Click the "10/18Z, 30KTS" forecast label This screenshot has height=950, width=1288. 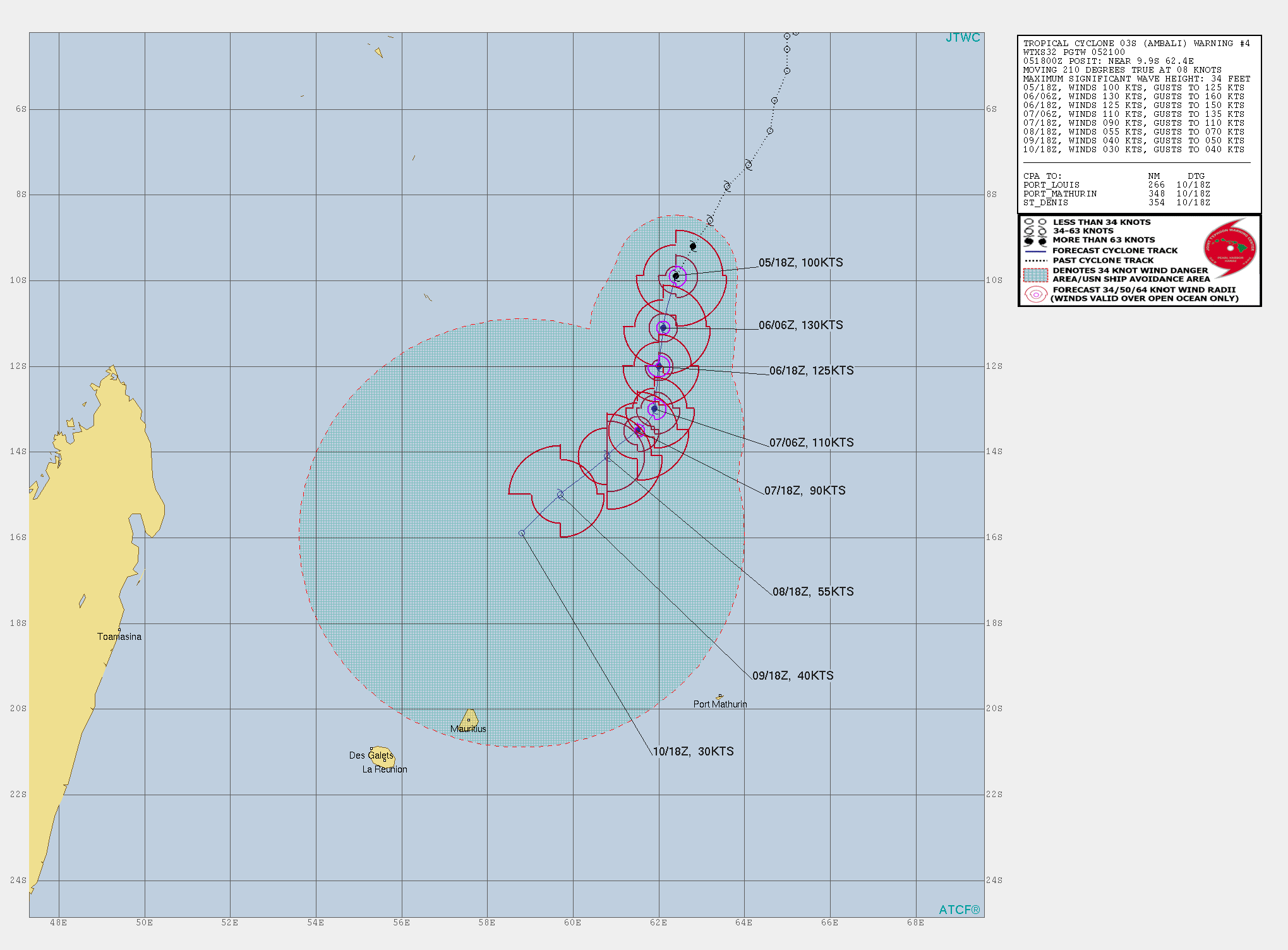tap(692, 752)
